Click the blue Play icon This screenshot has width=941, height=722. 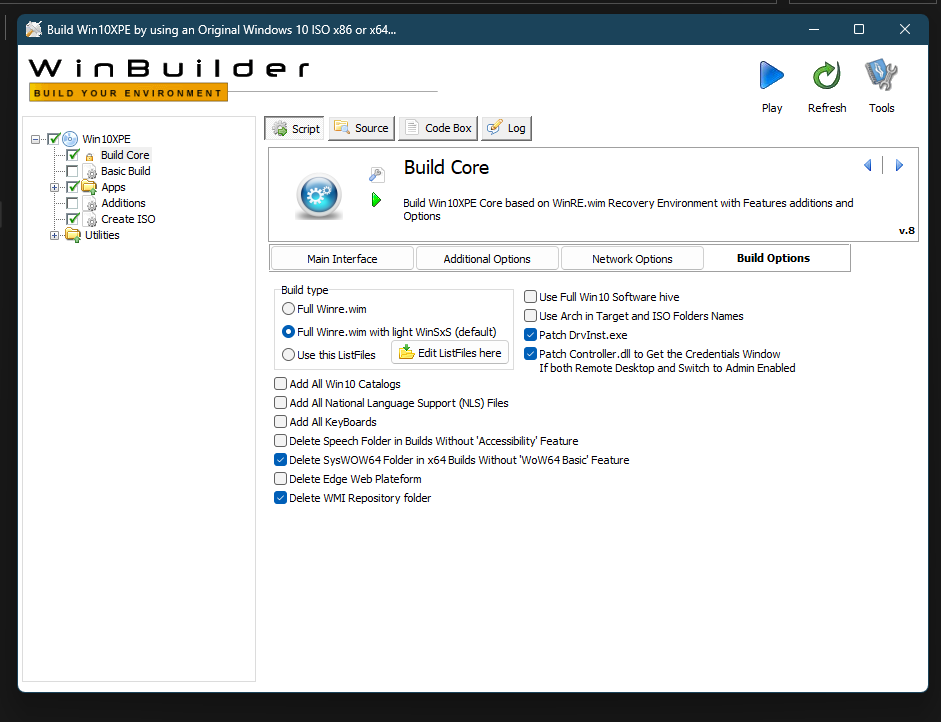[x=772, y=76]
